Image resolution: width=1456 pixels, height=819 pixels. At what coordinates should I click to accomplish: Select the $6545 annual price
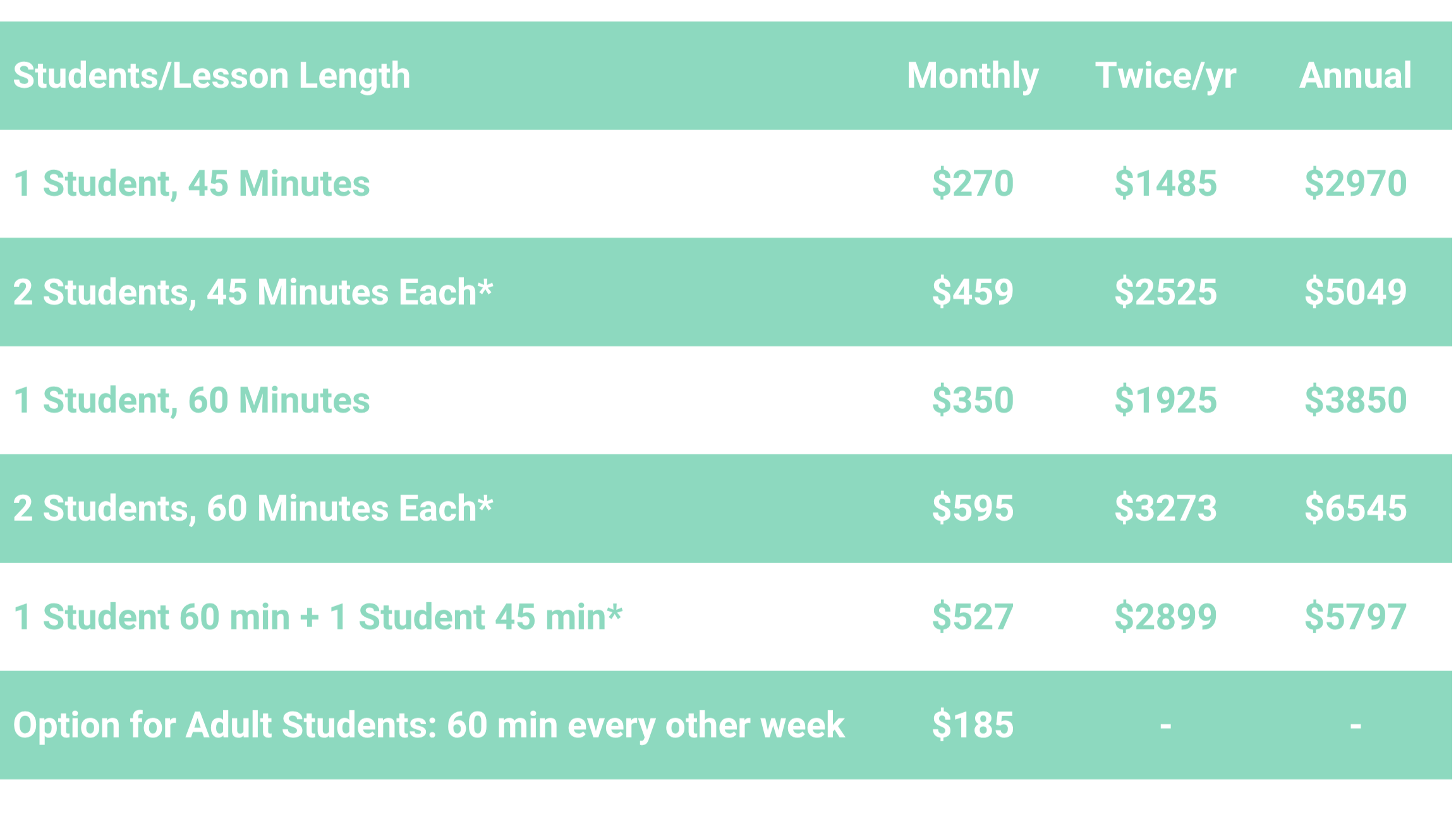(1356, 508)
